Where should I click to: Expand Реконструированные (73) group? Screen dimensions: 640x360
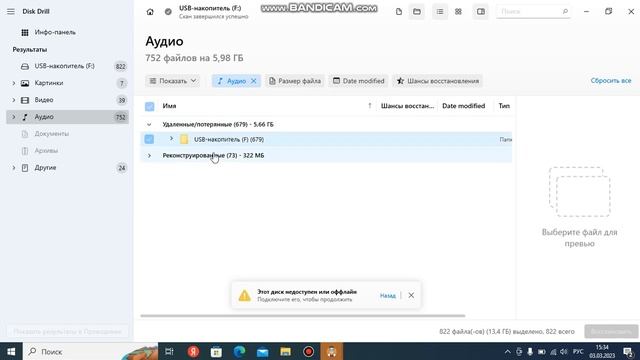point(149,156)
